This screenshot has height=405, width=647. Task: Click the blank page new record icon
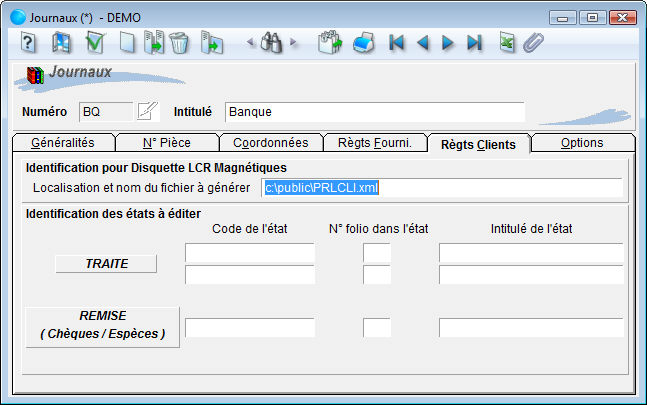(127, 42)
